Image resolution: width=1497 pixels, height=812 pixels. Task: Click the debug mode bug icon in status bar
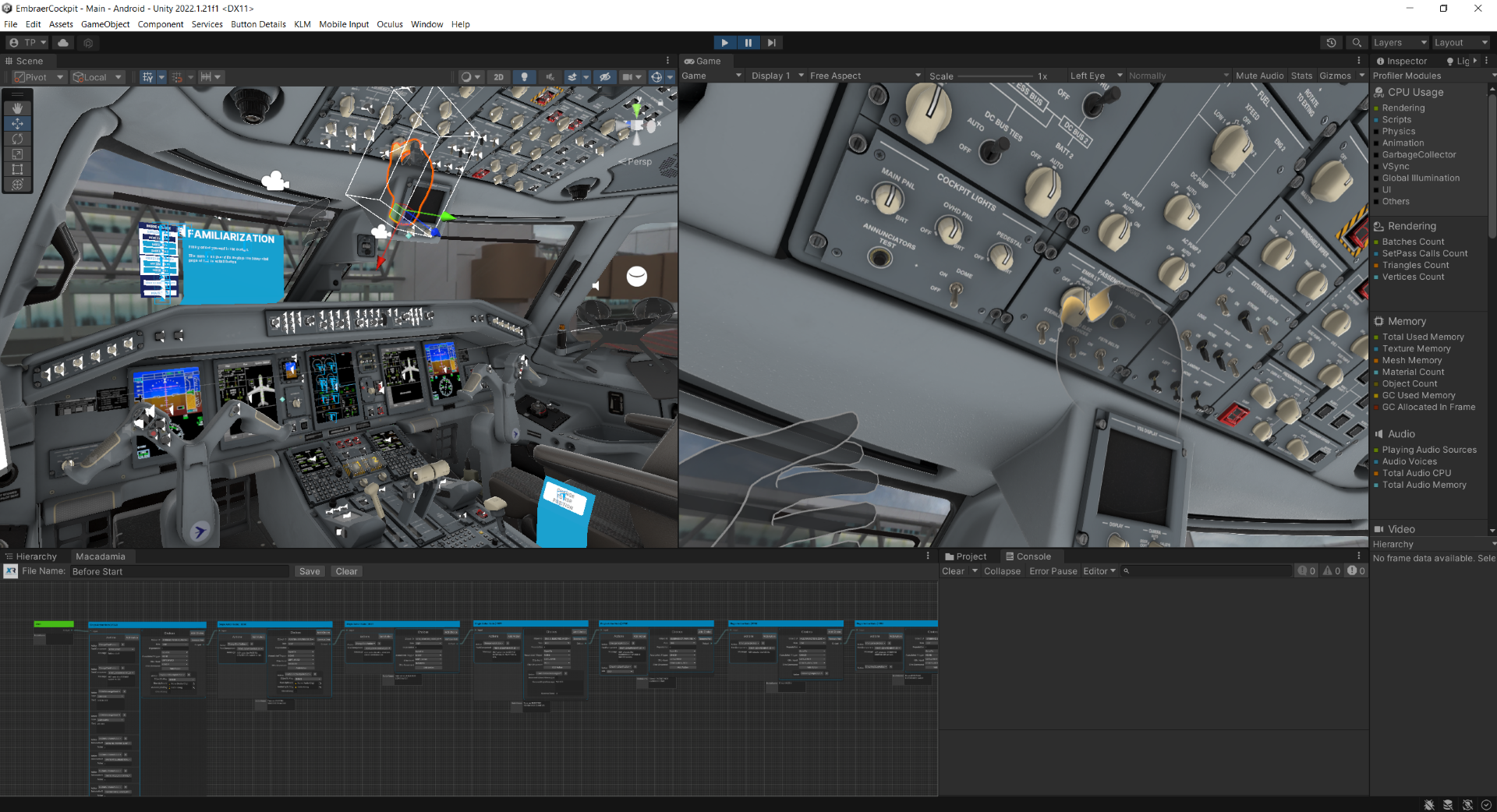pos(1429,805)
